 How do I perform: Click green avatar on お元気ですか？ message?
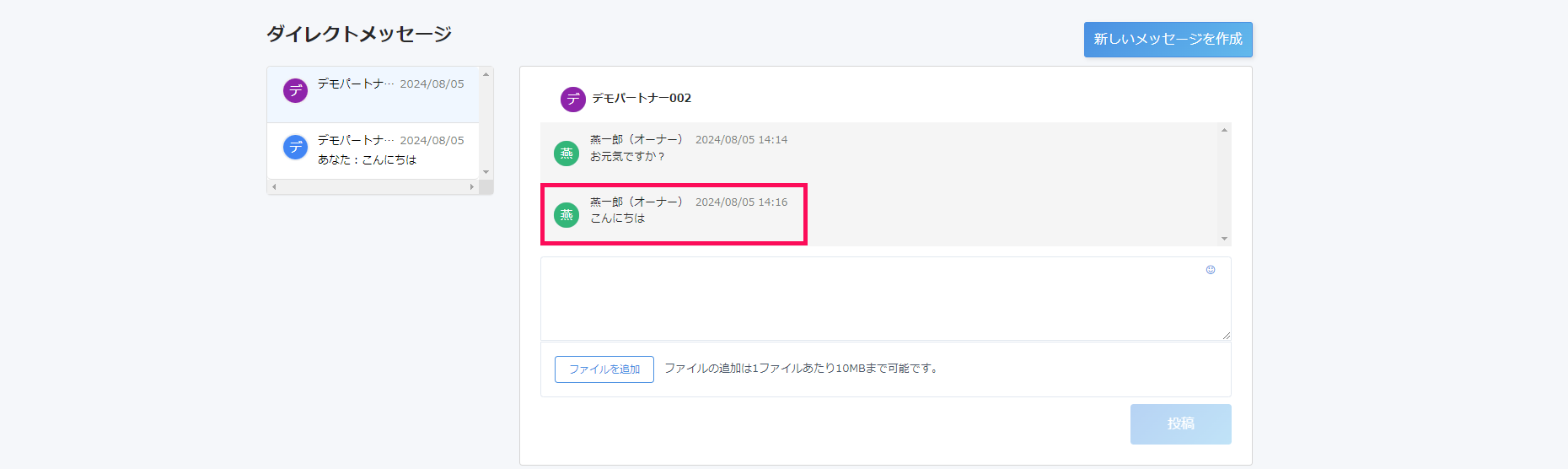[x=567, y=154]
